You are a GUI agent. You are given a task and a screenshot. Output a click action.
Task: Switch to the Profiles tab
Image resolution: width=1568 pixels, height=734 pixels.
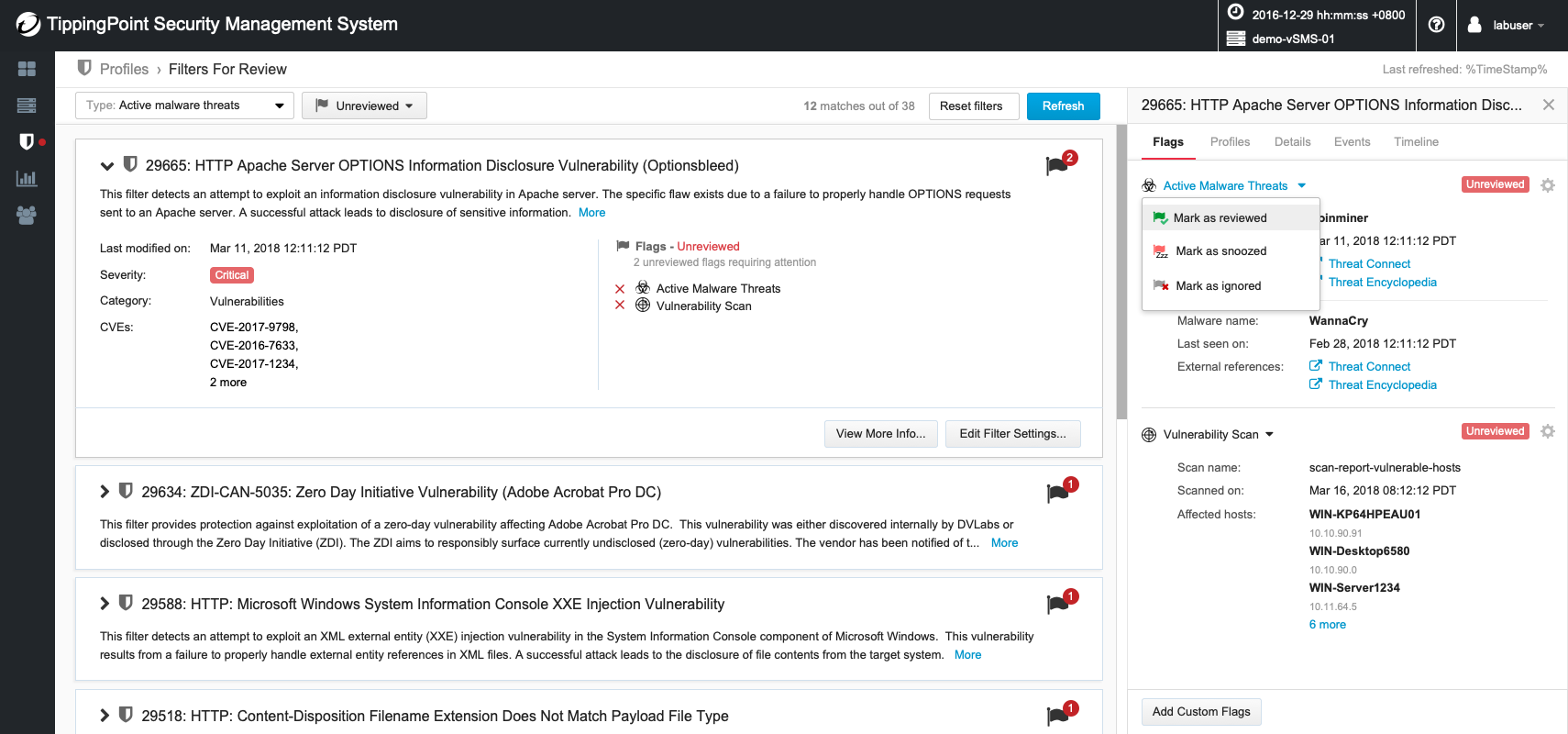point(1230,142)
